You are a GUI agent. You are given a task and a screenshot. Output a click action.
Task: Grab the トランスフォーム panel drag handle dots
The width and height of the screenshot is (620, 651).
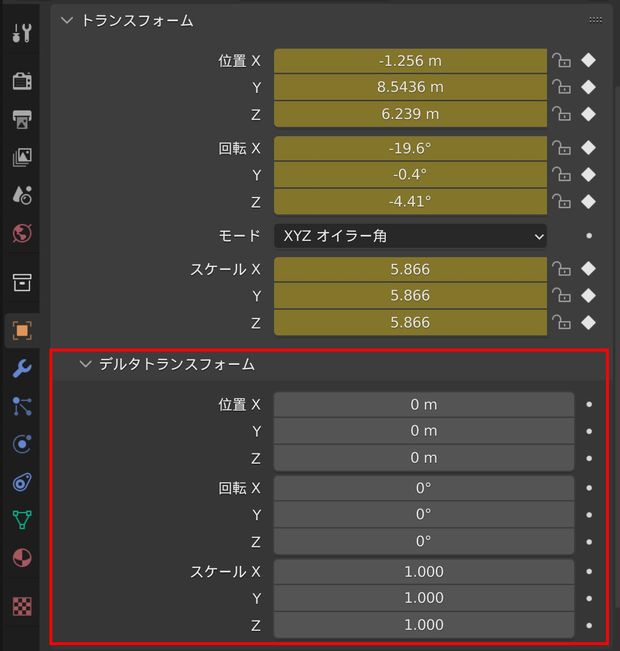click(x=595, y=20)
